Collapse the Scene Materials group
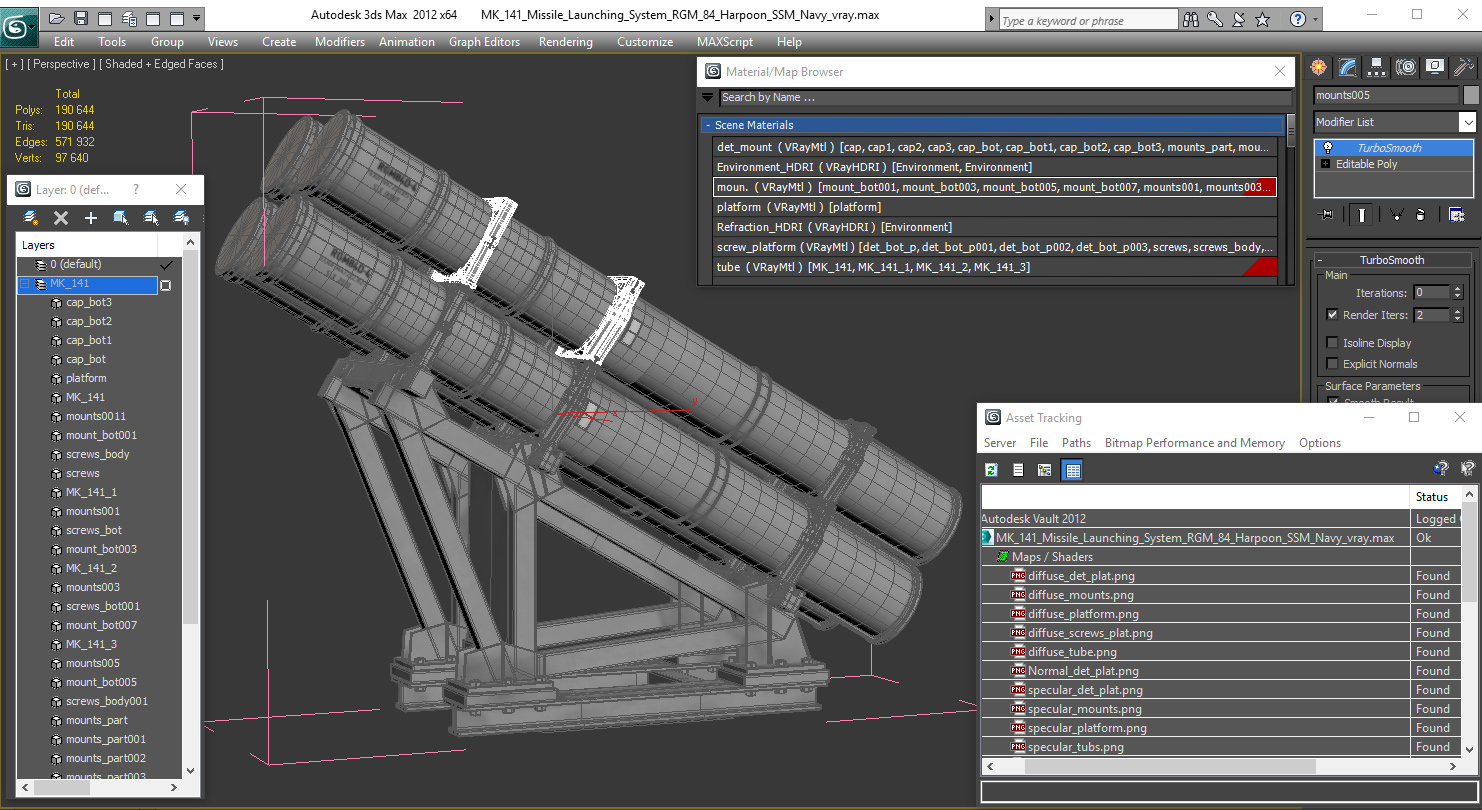 pyautogui.click(x=707, y=125)
